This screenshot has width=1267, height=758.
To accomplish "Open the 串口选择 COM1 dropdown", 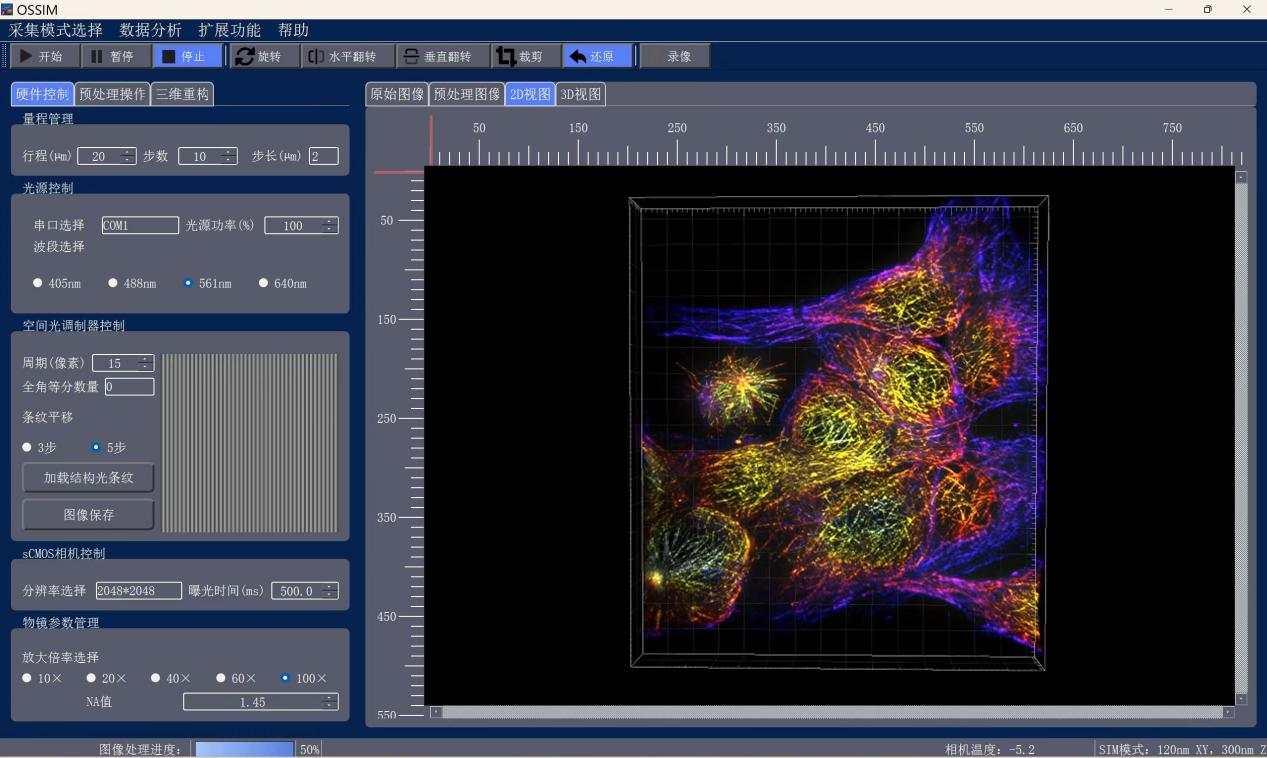I will pyautogui.click(x=140, y=226).
